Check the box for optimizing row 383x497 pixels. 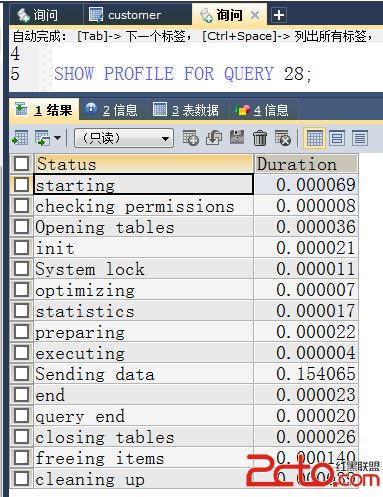coord(22,290)
